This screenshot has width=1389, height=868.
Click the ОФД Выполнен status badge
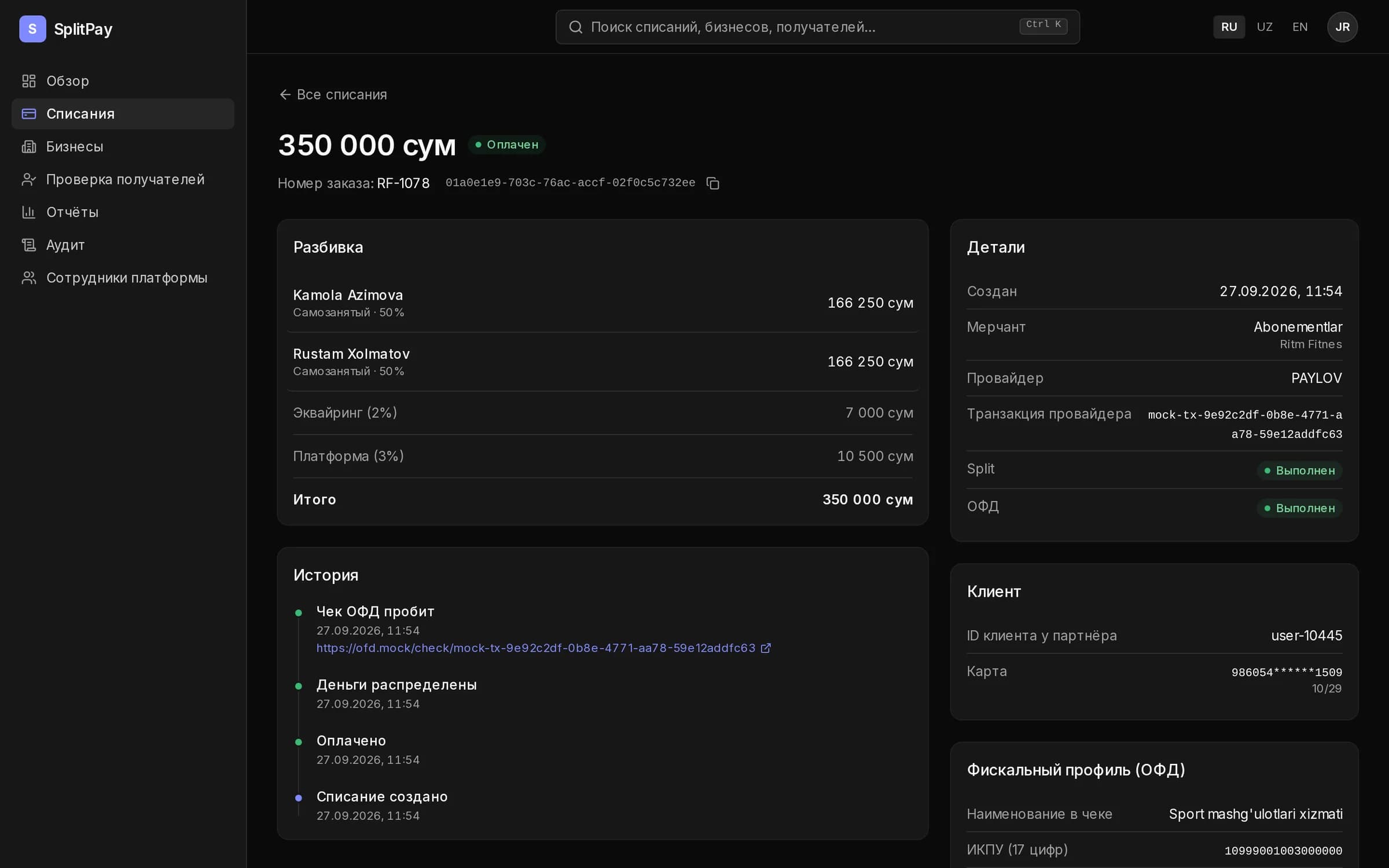pyautogui.click(x=1299, y=508)
